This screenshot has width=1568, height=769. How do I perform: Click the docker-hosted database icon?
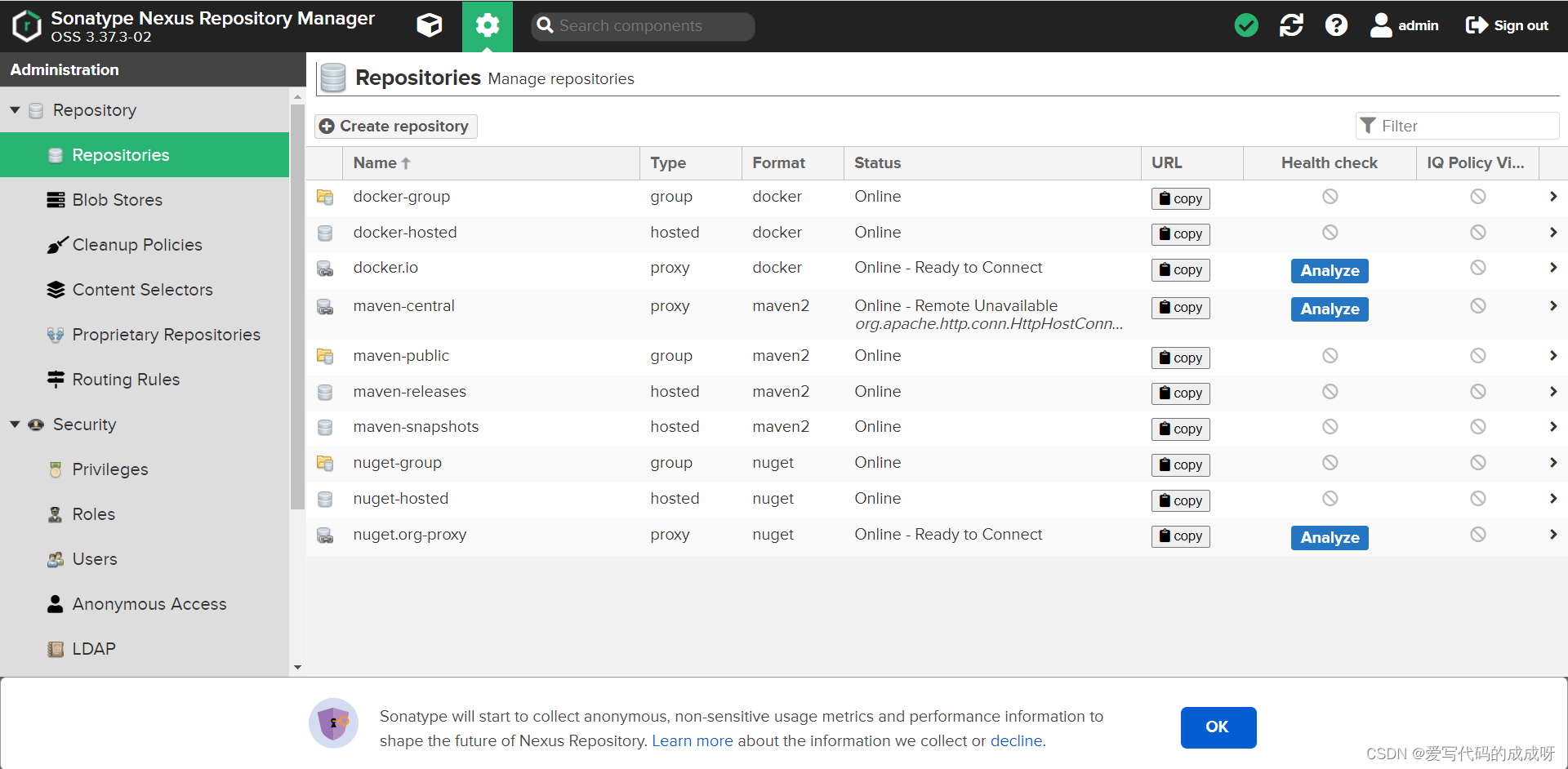325,233
